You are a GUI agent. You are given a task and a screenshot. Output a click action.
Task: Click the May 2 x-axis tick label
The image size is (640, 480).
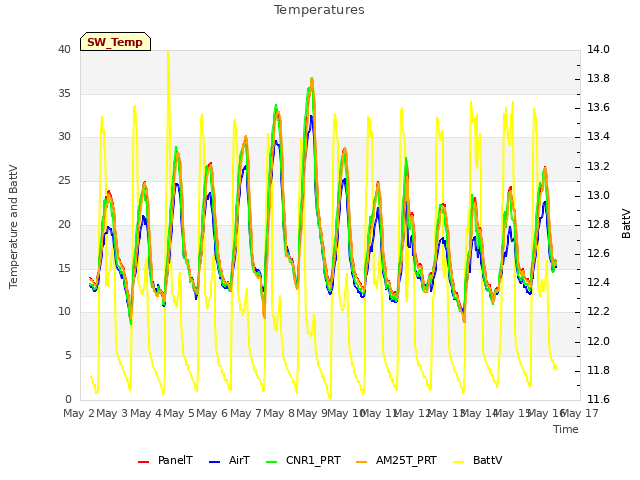click(79, 413)
